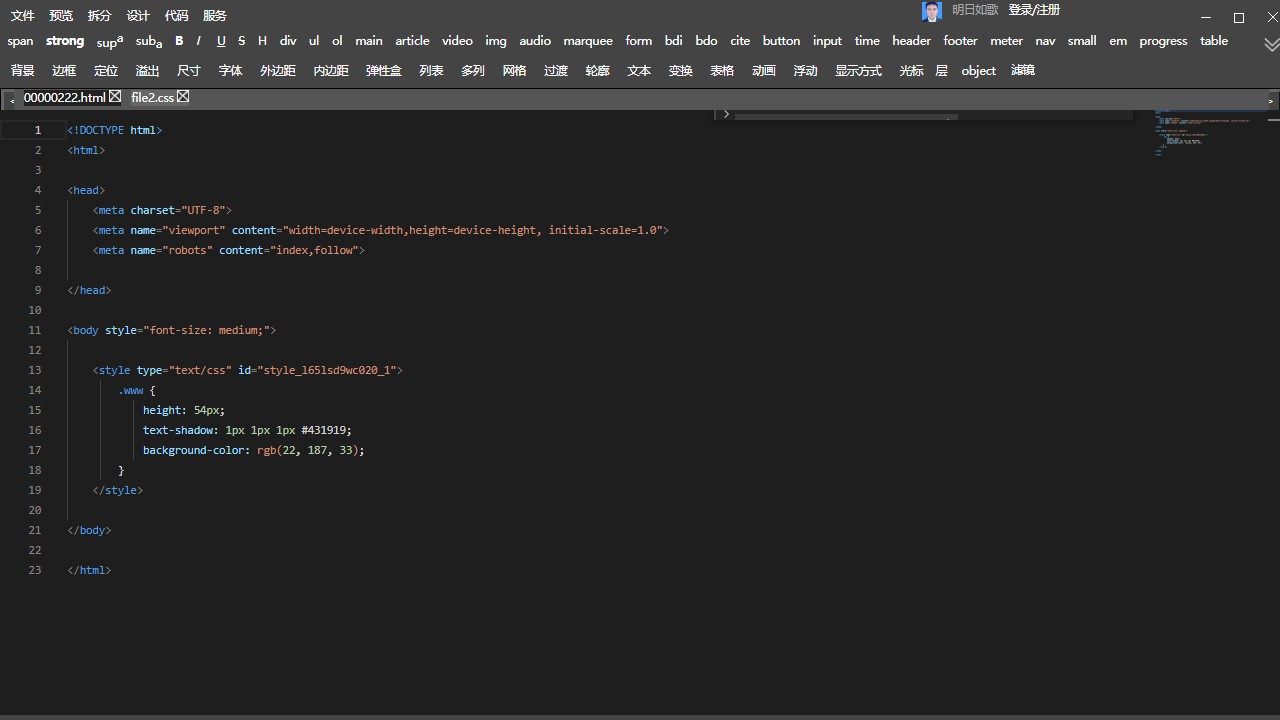Open the 背景 background style option
1280x720 pixels.
point(22,71)
